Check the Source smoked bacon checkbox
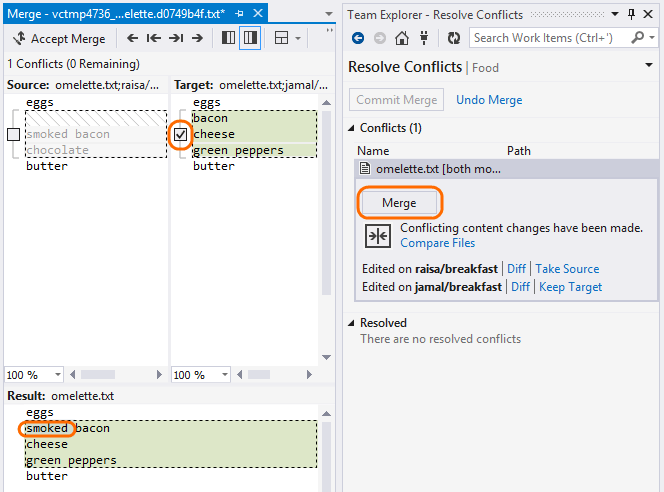 [x=14, y=135]
